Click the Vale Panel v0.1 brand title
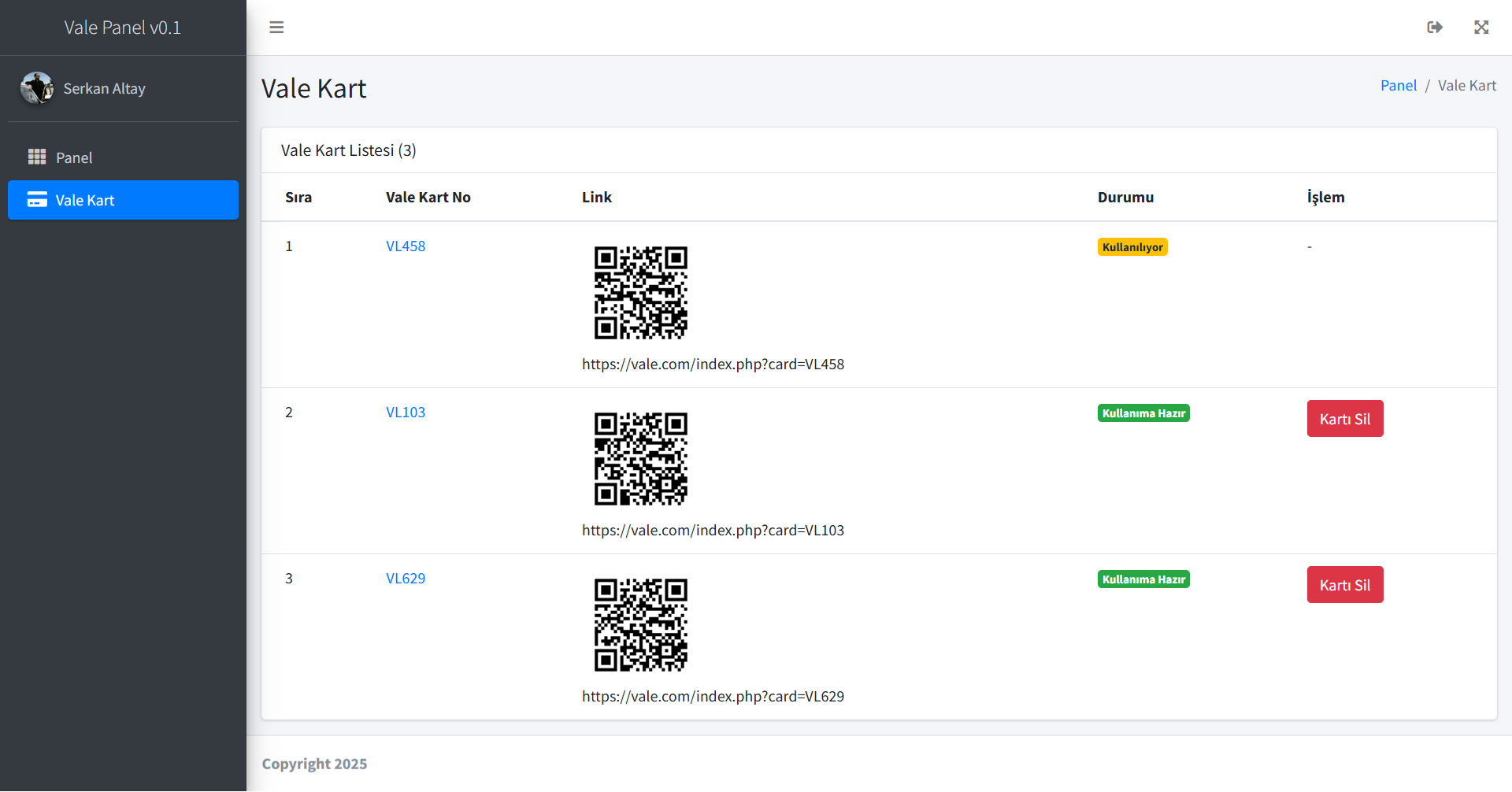 pyautogui.click(x=123, y=28)
